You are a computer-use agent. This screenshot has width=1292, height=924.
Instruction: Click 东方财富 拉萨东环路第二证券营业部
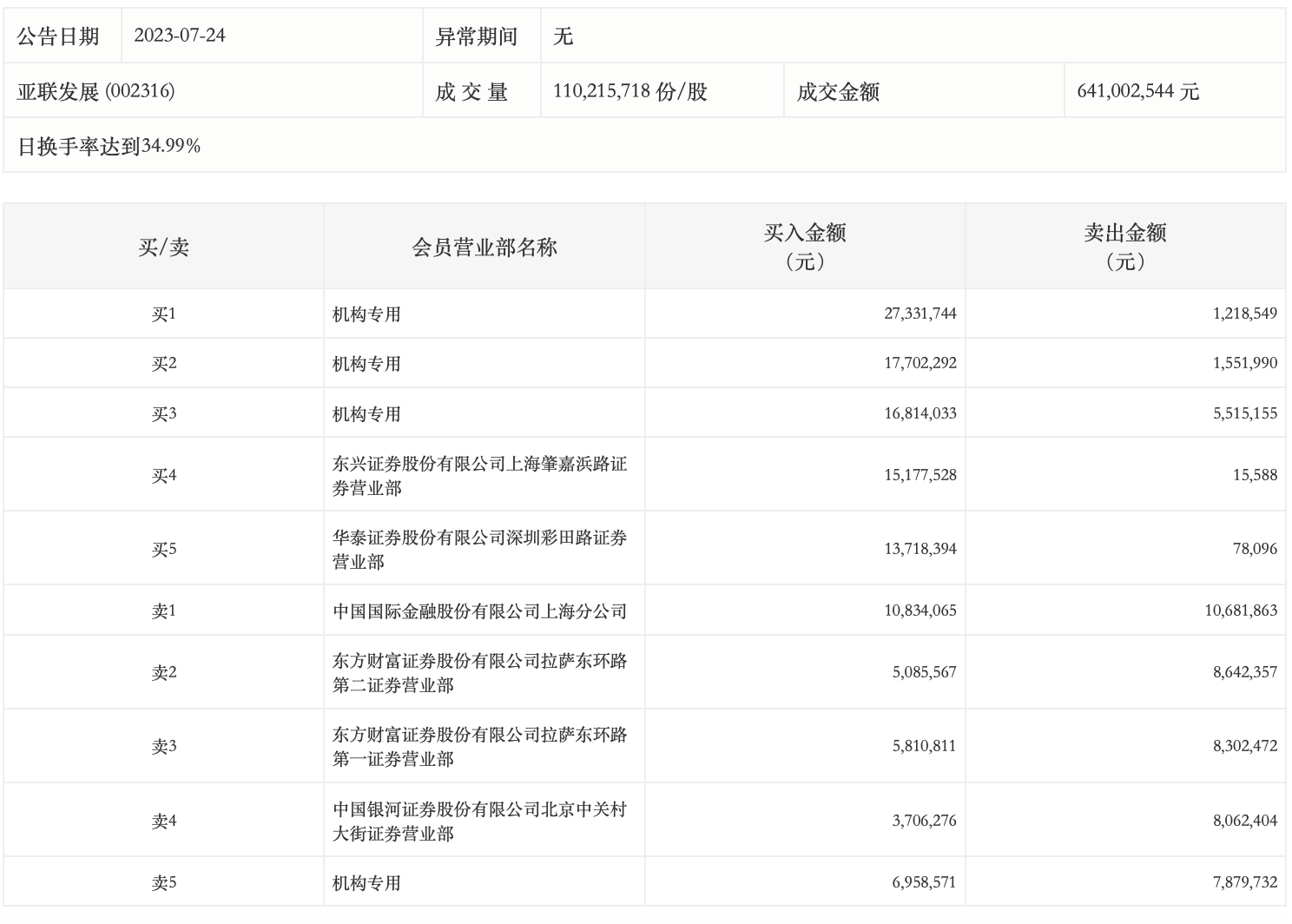(x=479, y=672)
